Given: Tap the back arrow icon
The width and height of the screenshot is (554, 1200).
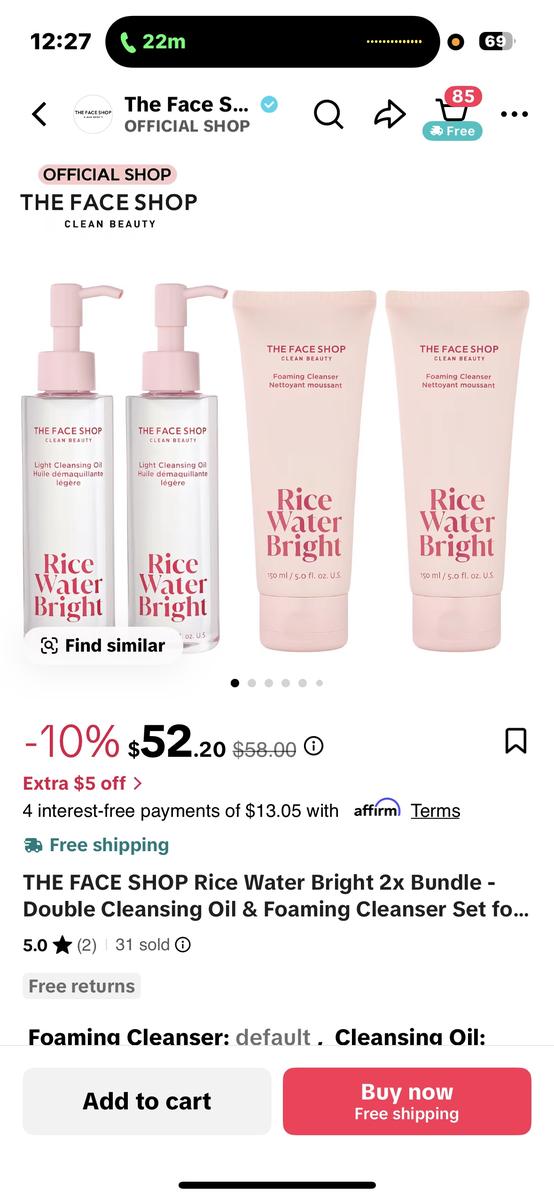Looking at the screenshot, I should pyautogui.click(x=39, y=114).
